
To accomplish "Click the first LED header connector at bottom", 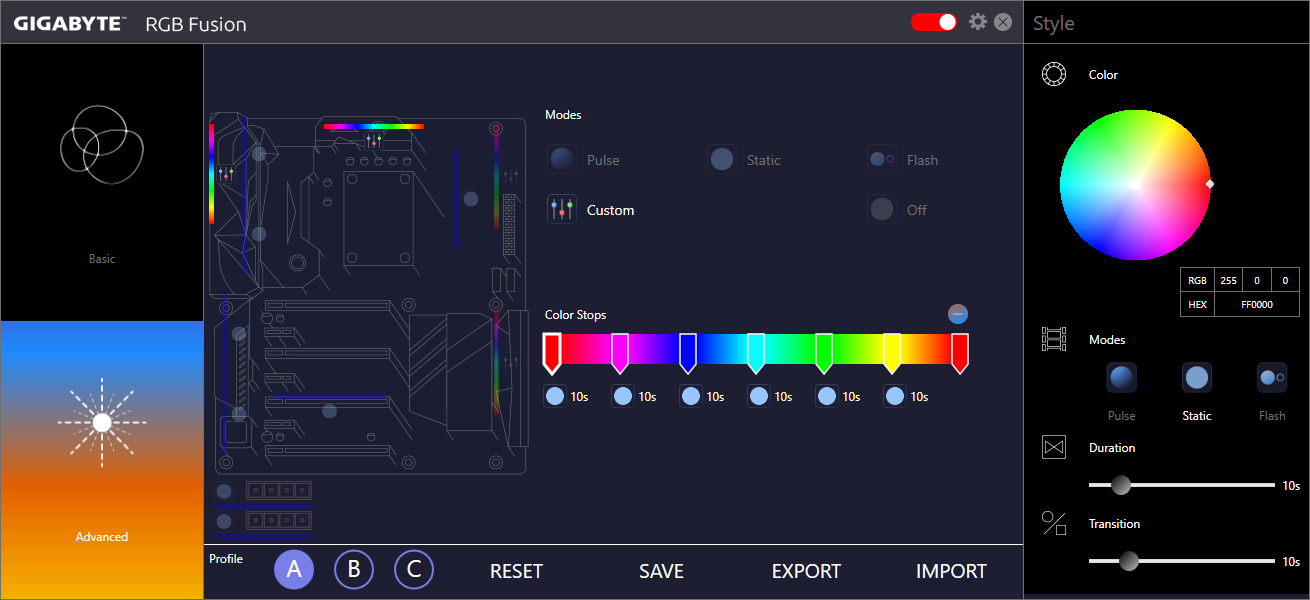I will [x=278, y=490].
